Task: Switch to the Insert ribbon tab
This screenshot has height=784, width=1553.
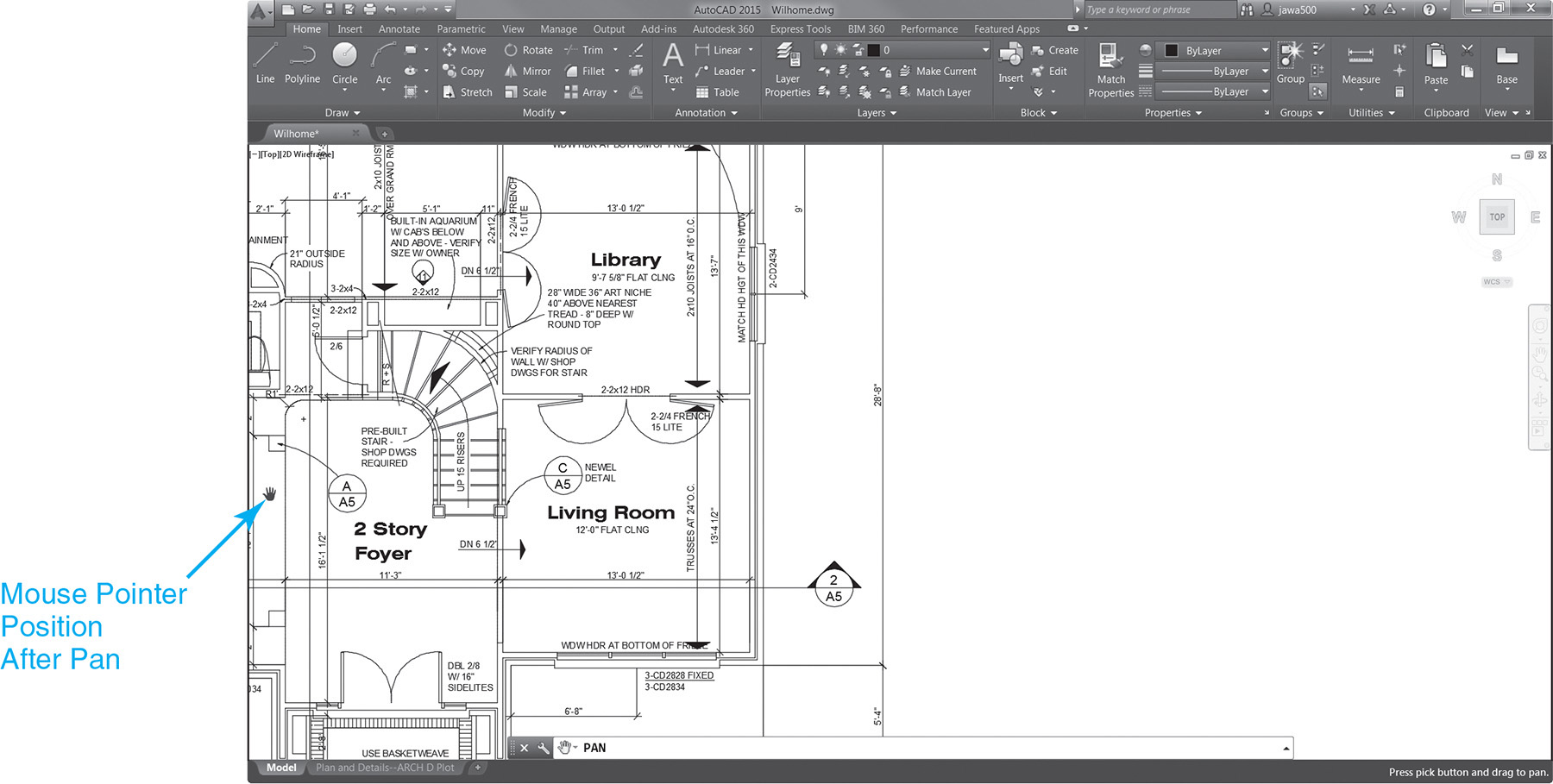Action: click(x=349, y=29)
